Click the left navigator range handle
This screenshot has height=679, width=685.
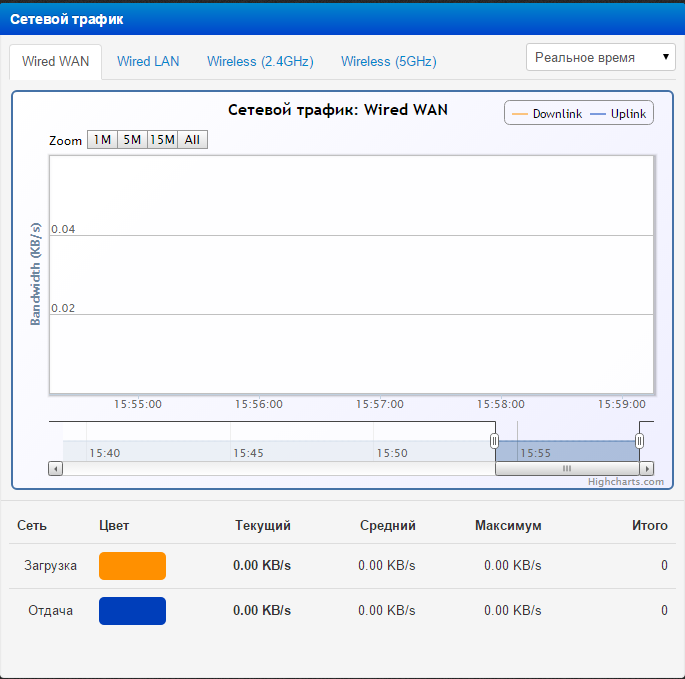[494, 441]
